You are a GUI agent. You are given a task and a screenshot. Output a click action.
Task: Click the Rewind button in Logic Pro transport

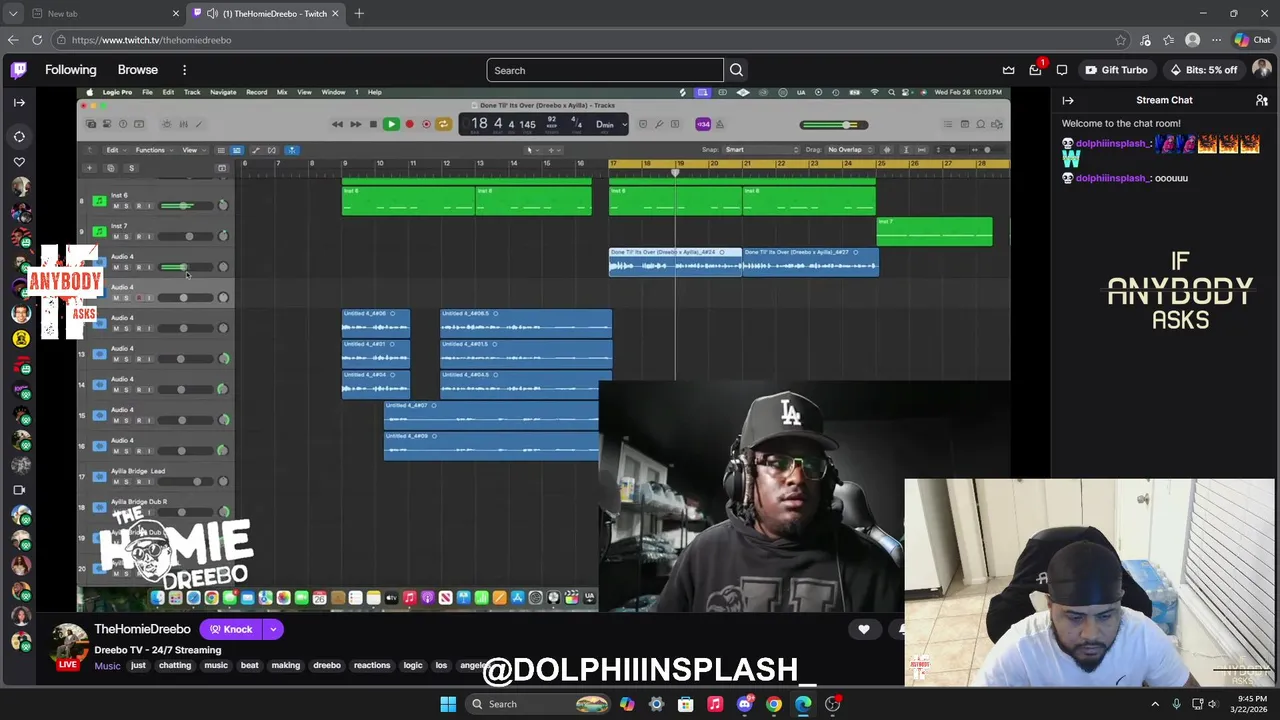337,124
